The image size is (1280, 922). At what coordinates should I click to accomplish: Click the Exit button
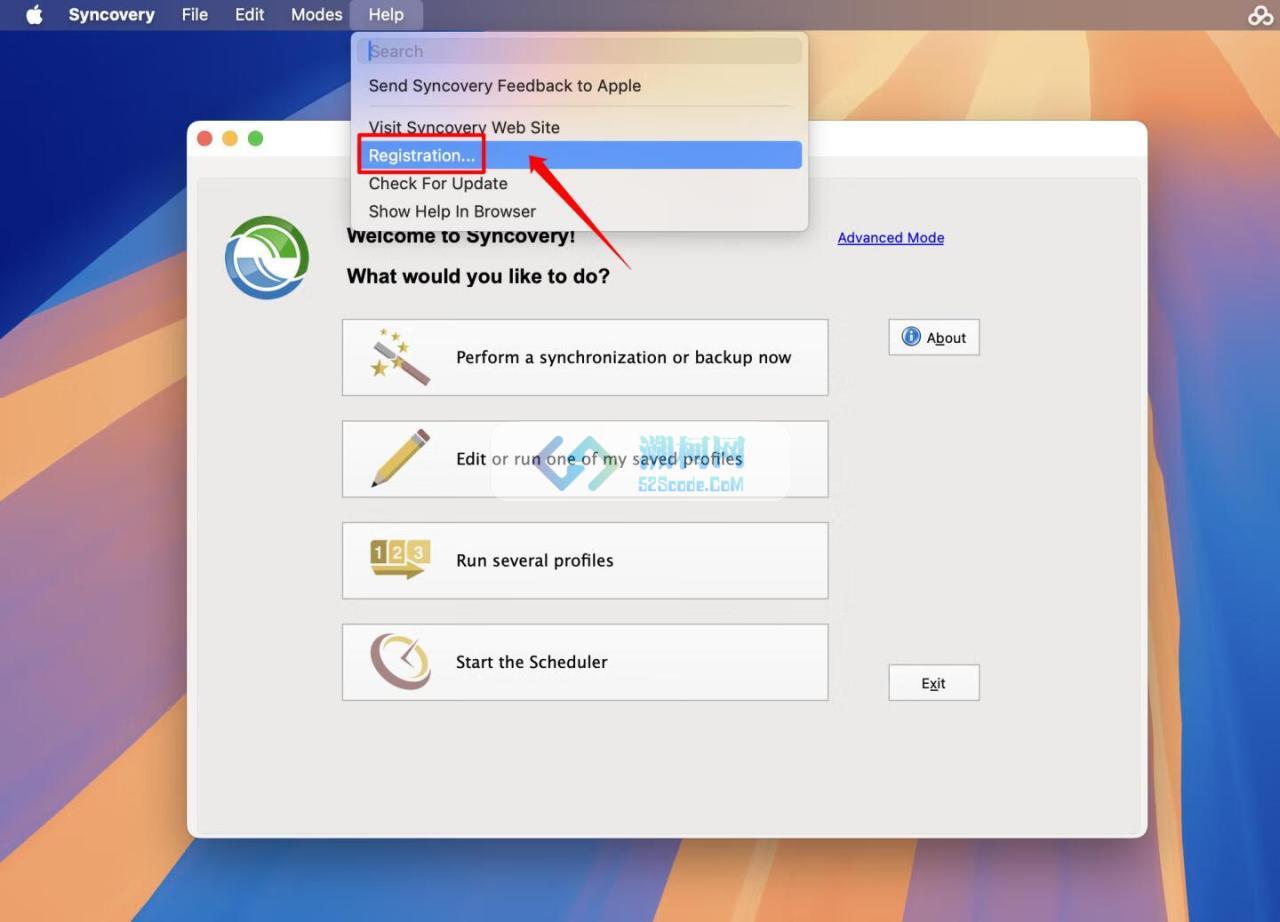click(934, 683)
